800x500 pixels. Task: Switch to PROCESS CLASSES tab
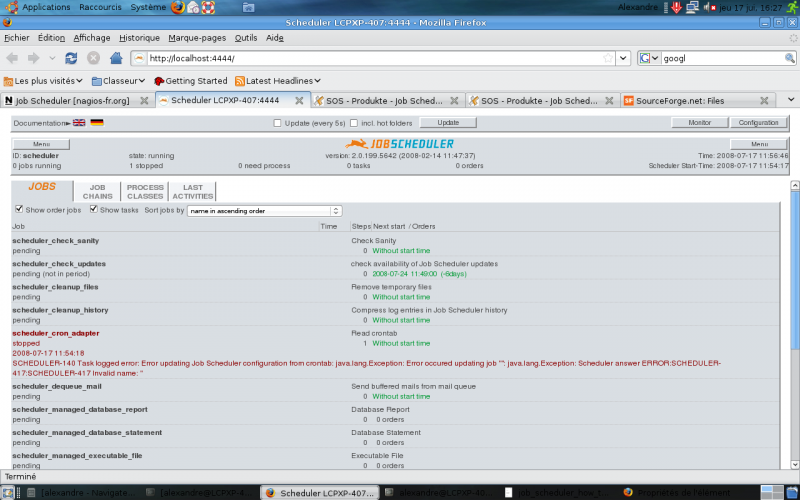pos(145,192)
